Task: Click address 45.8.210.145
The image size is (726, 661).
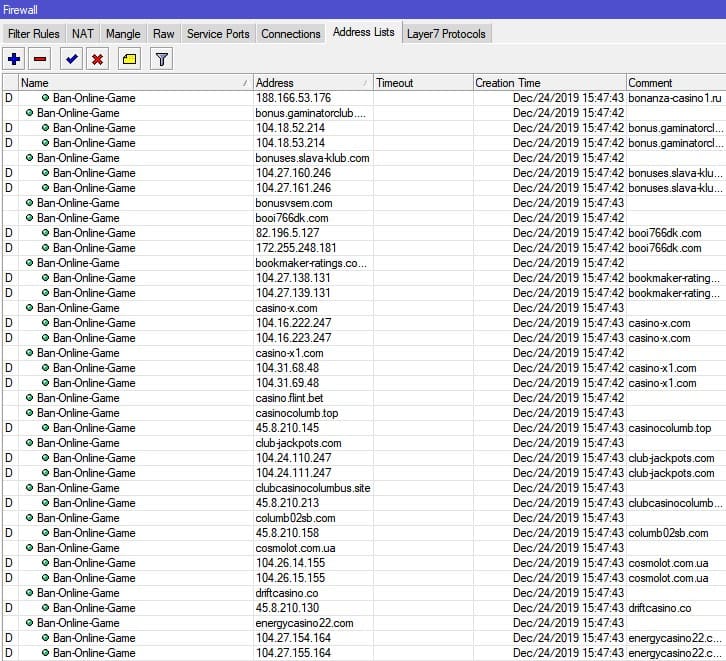Action: pos(288,428)
